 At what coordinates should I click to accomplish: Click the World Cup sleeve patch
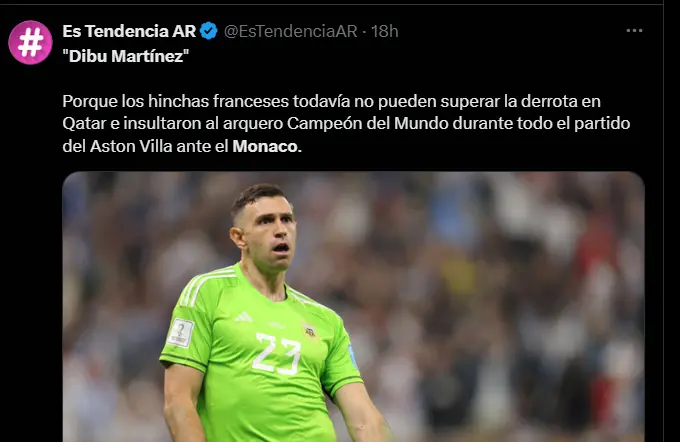point(180,333)
